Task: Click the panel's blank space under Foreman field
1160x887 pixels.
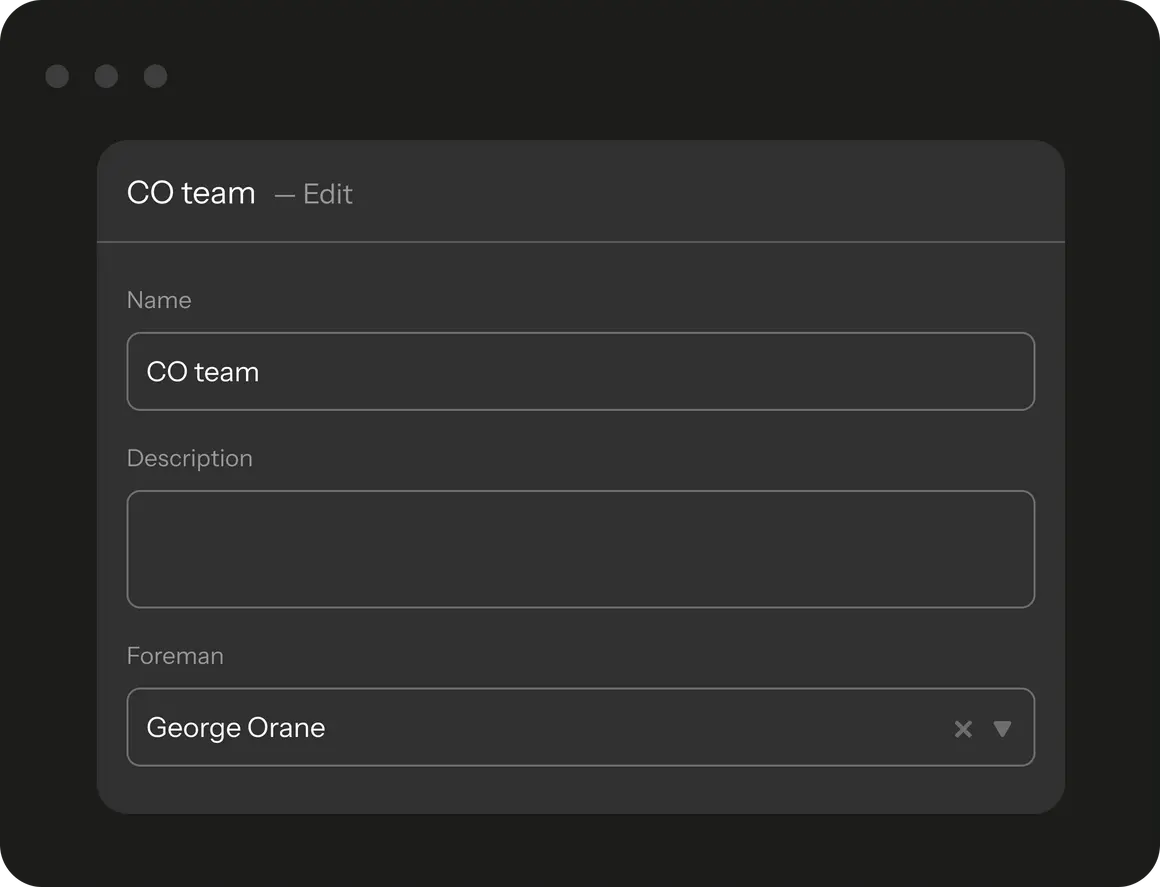Action: point(580,790)
